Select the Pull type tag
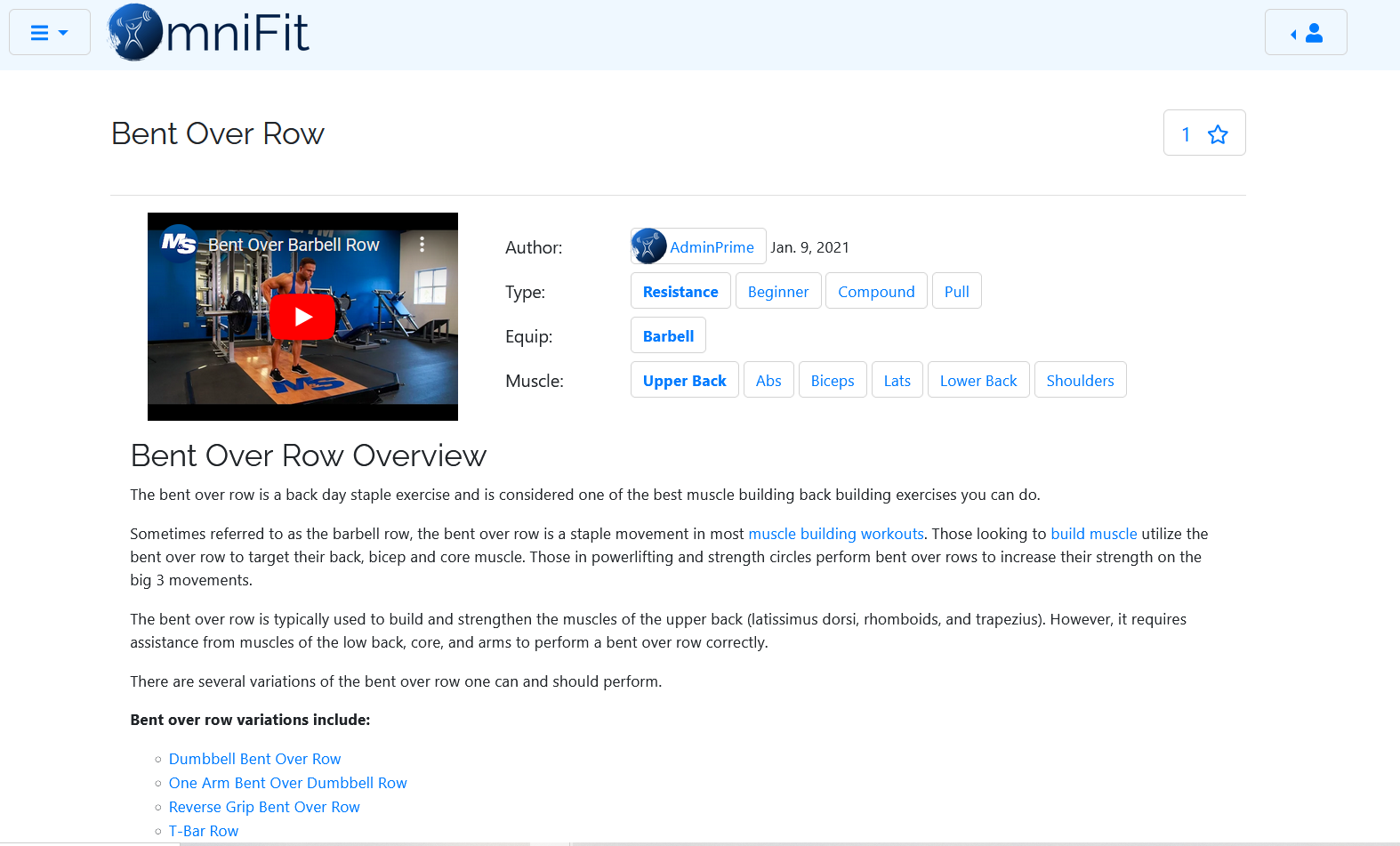1400x846 pixels. click(x=957, y=291)
